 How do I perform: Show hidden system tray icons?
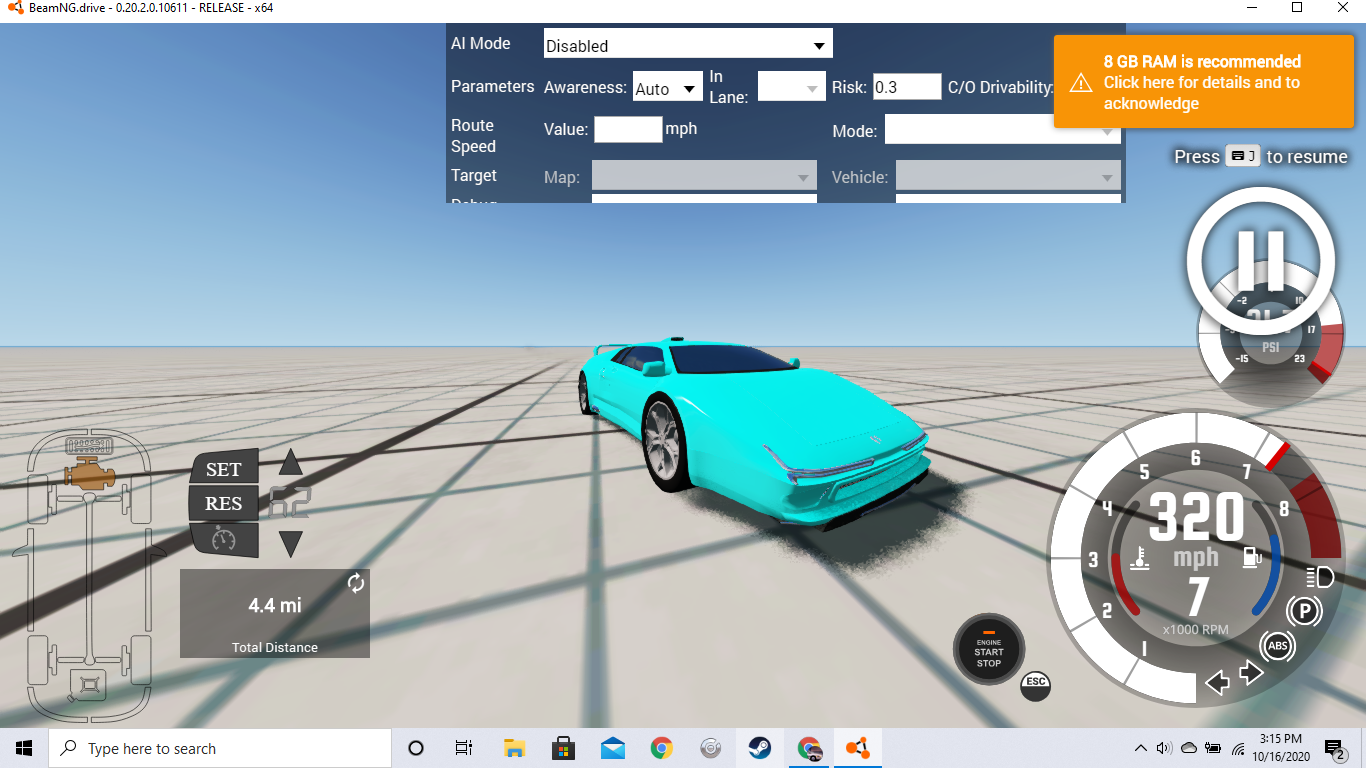(x=1141, y=748)
